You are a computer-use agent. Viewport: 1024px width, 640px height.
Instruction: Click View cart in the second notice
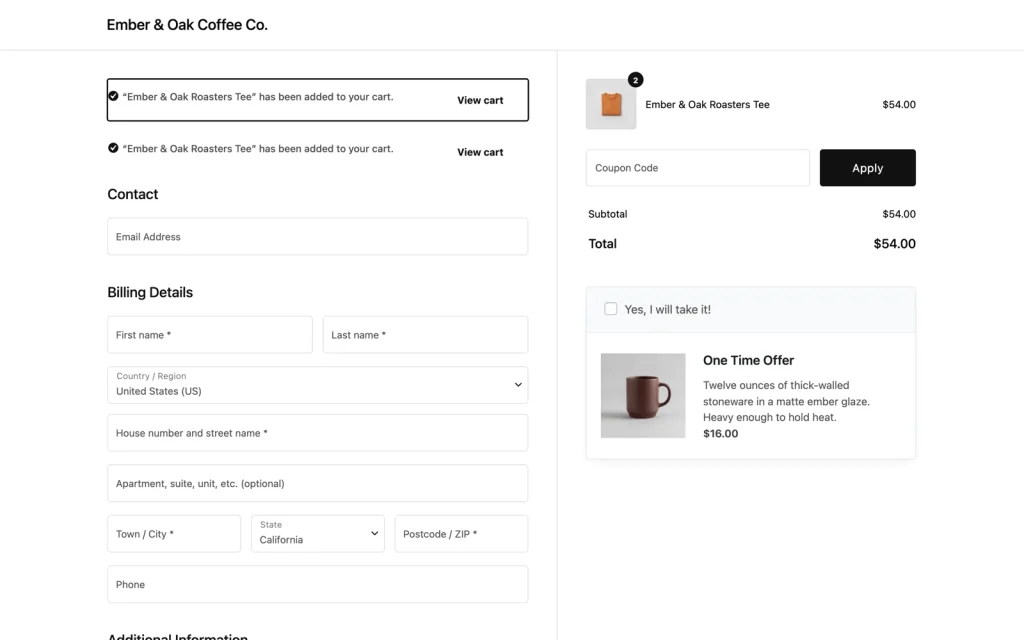pos(480,152)
